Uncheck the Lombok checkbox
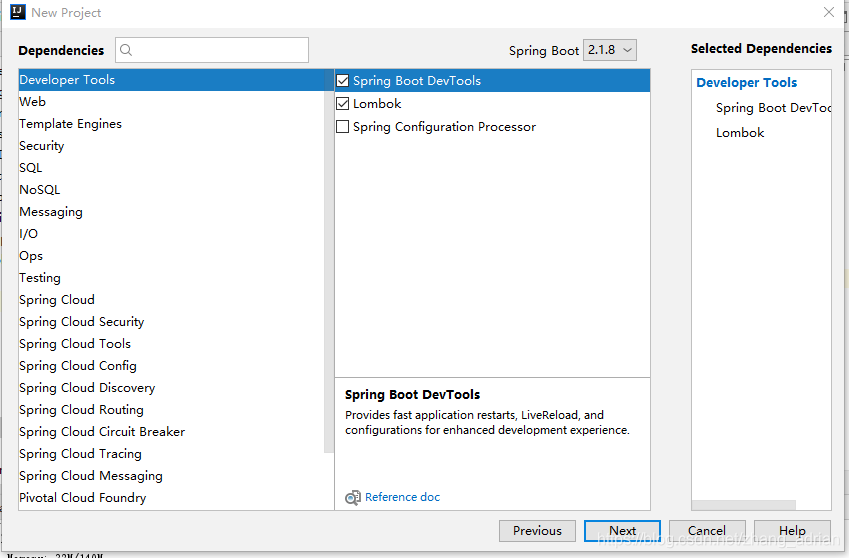849x558 pixels. pos(343,103)
